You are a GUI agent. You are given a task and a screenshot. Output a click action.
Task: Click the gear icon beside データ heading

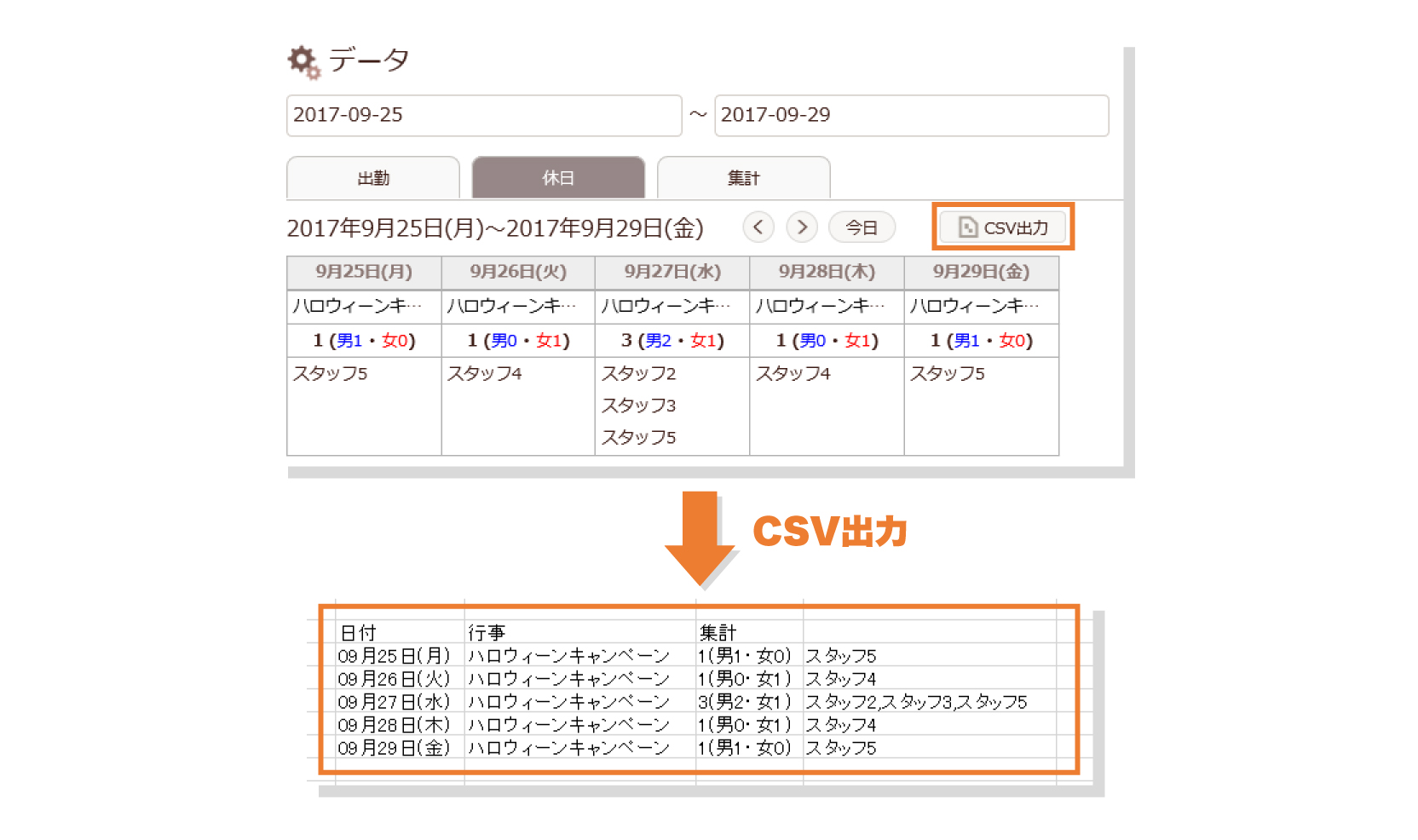pos(303,61)
